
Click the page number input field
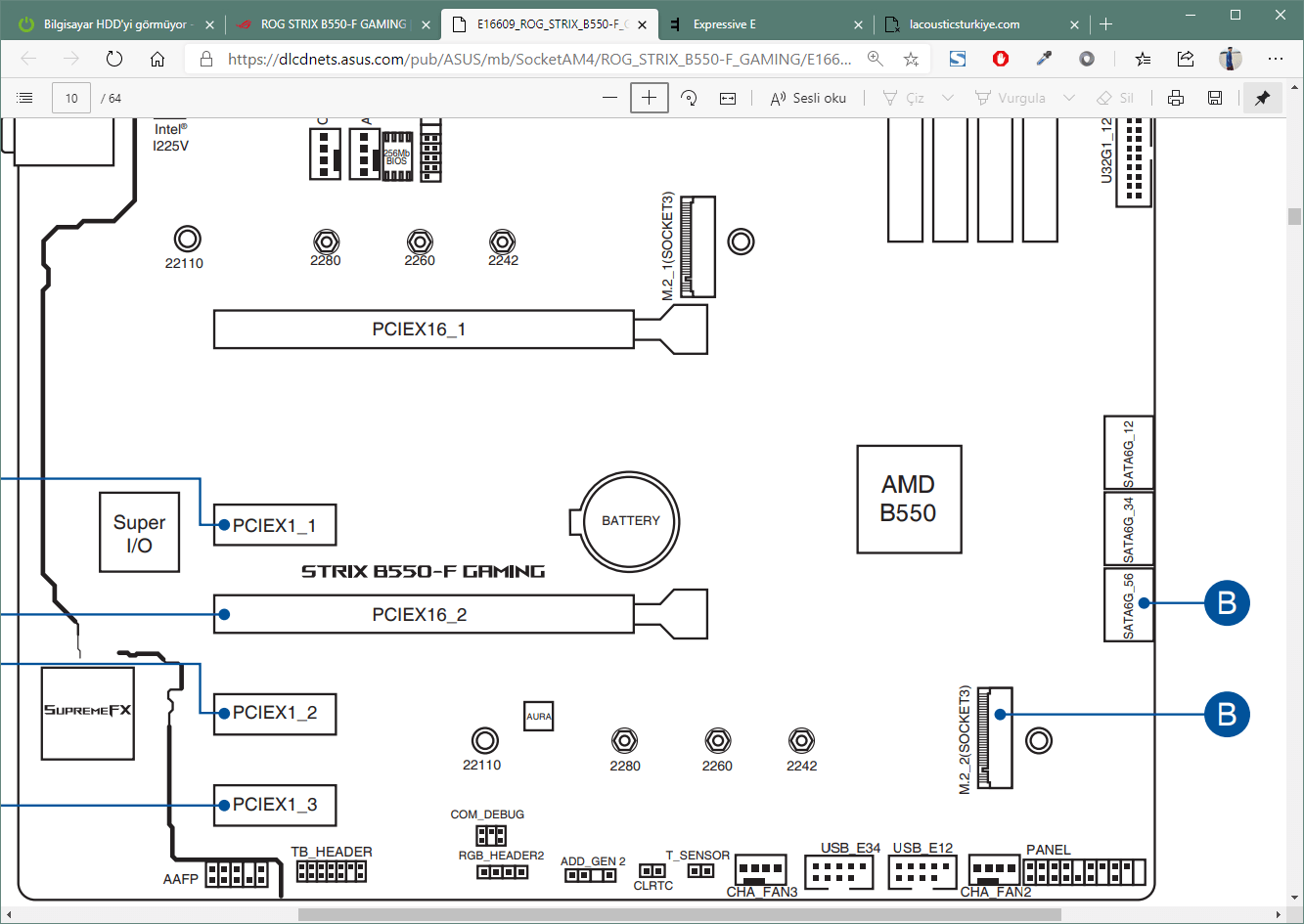(71, 98)
